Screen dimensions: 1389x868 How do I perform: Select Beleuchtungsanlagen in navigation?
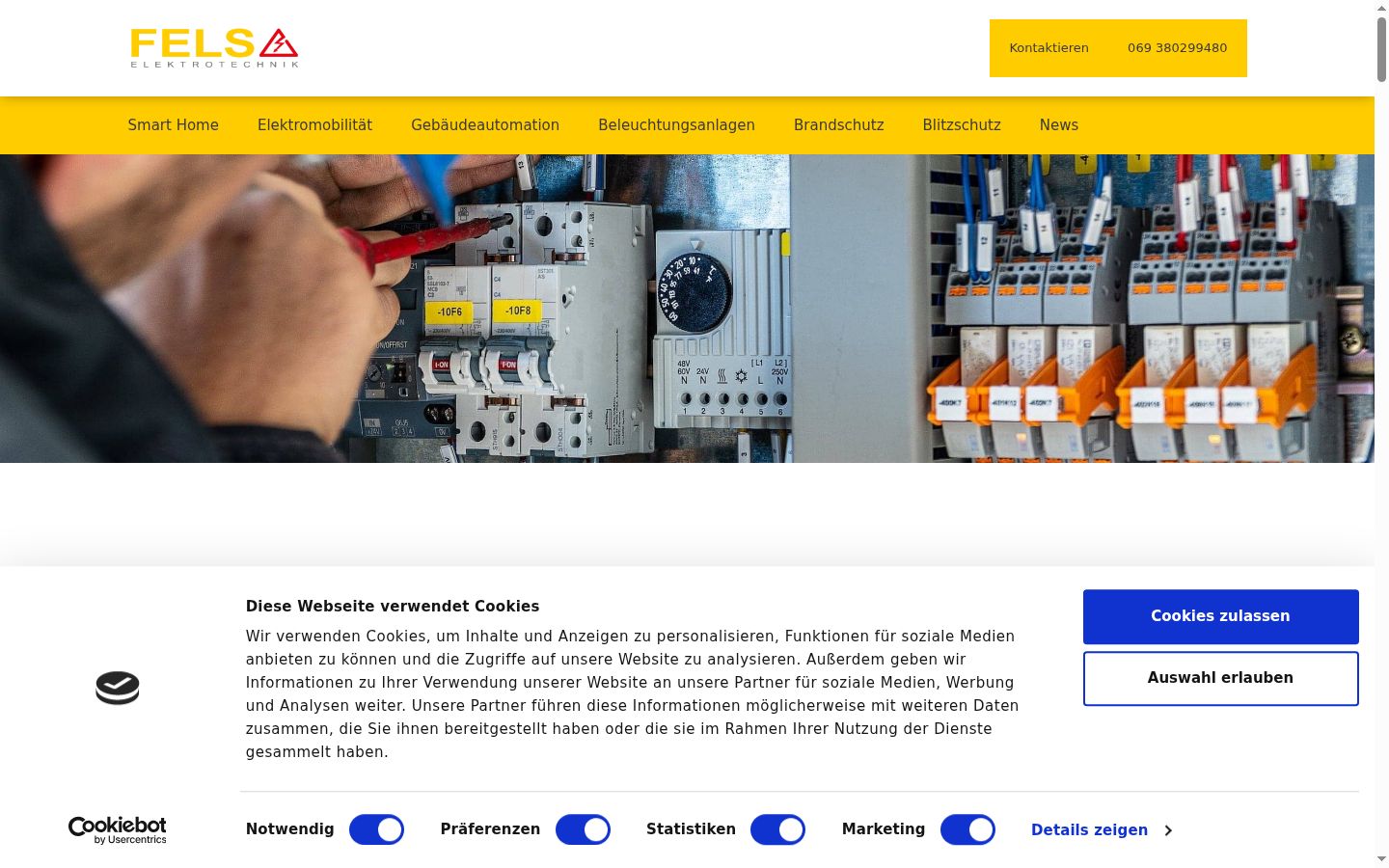(x=676, y=125)
